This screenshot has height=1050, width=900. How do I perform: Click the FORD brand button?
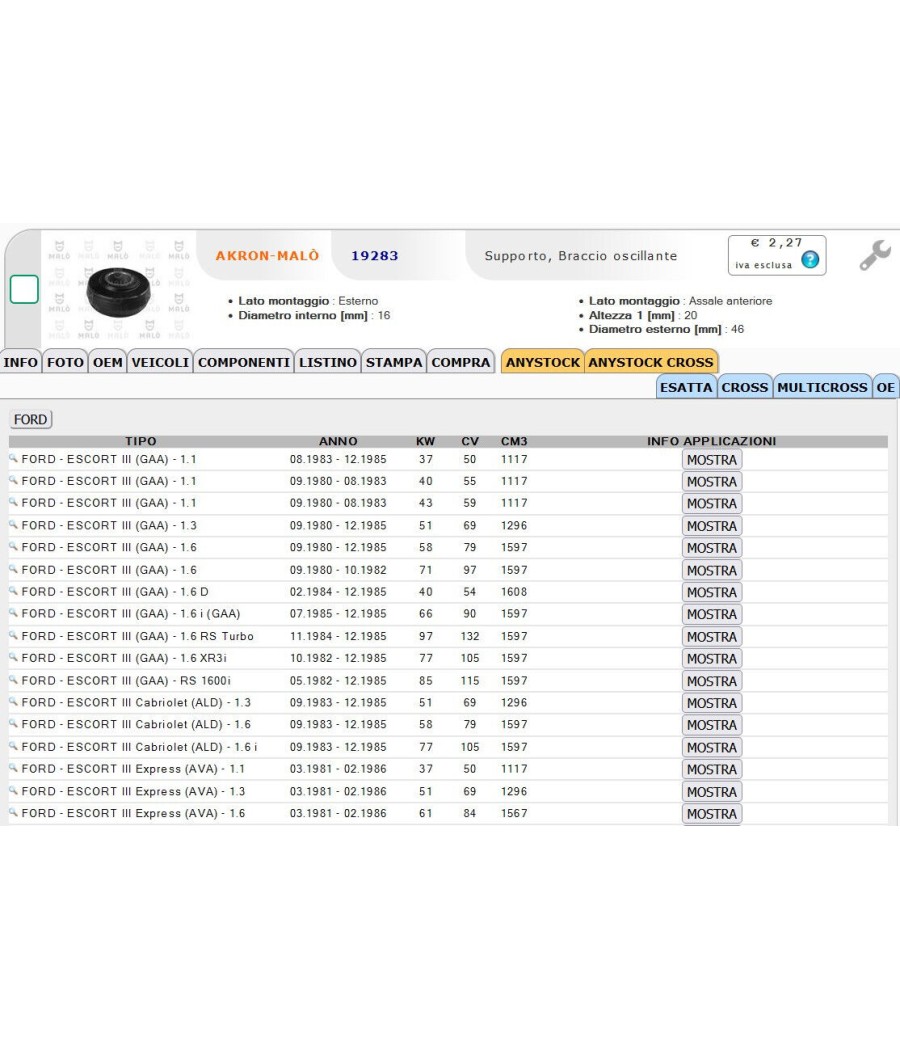click(x=31, y=419)
